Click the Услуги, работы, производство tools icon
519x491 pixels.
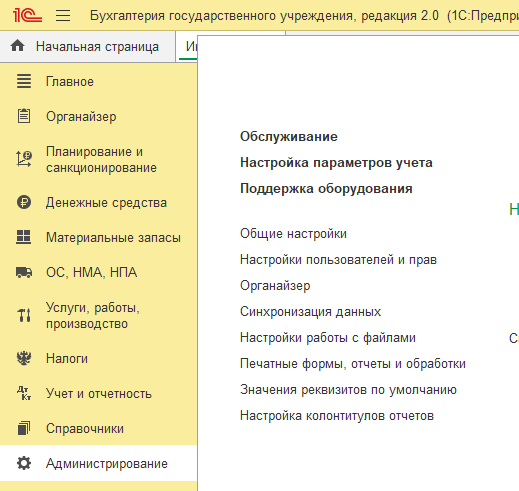24,315
